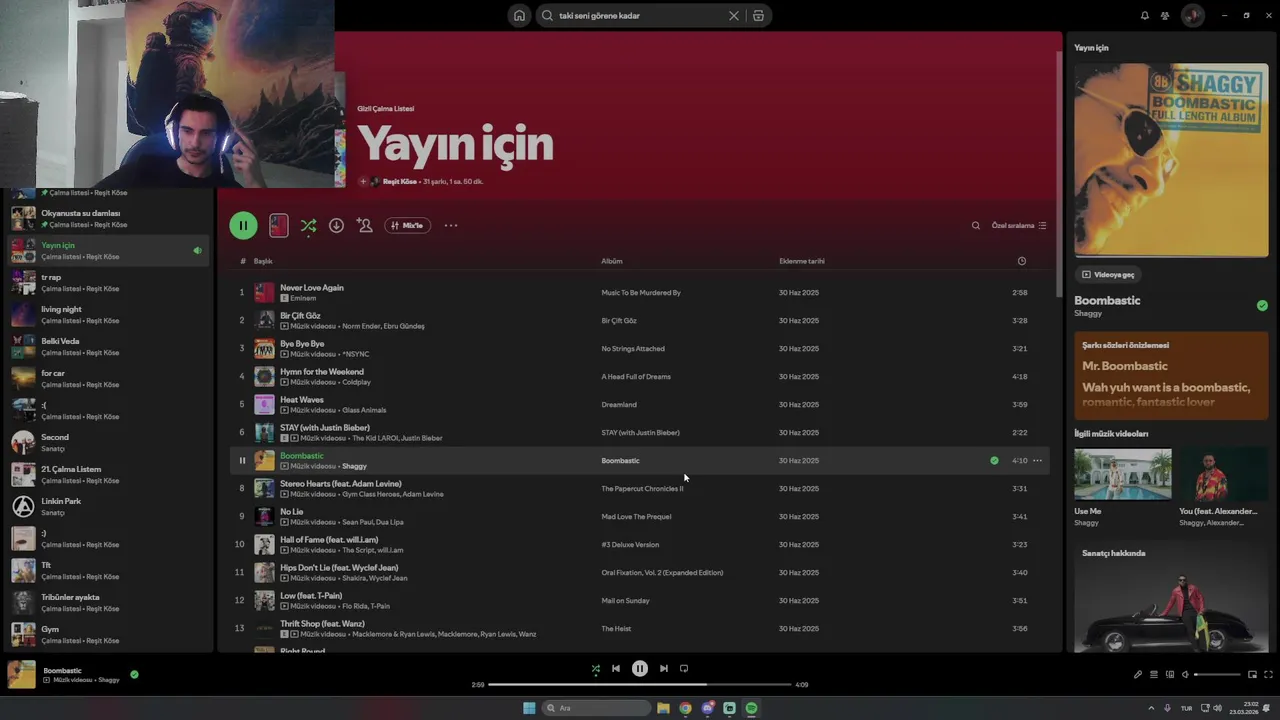Screen dimensions: 1280x720
Task: Toggle playlist shuffle in action bar
Action: 308,225
